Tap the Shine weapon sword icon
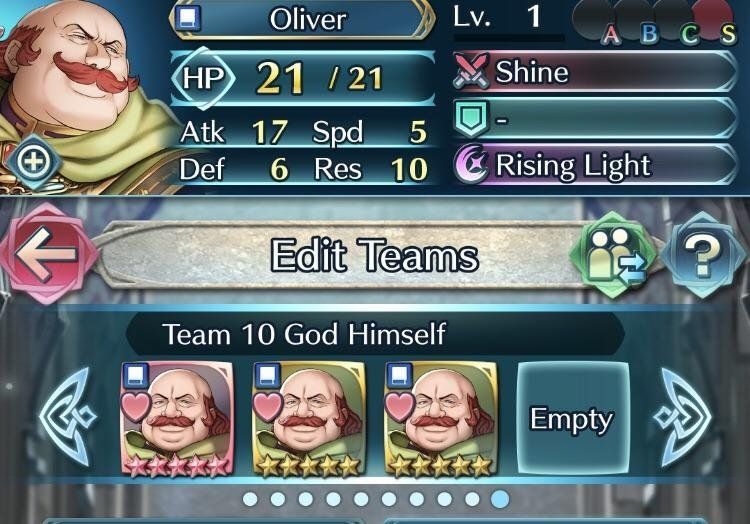The height and width of the screenshot is (524, 750). pos(472,72)
